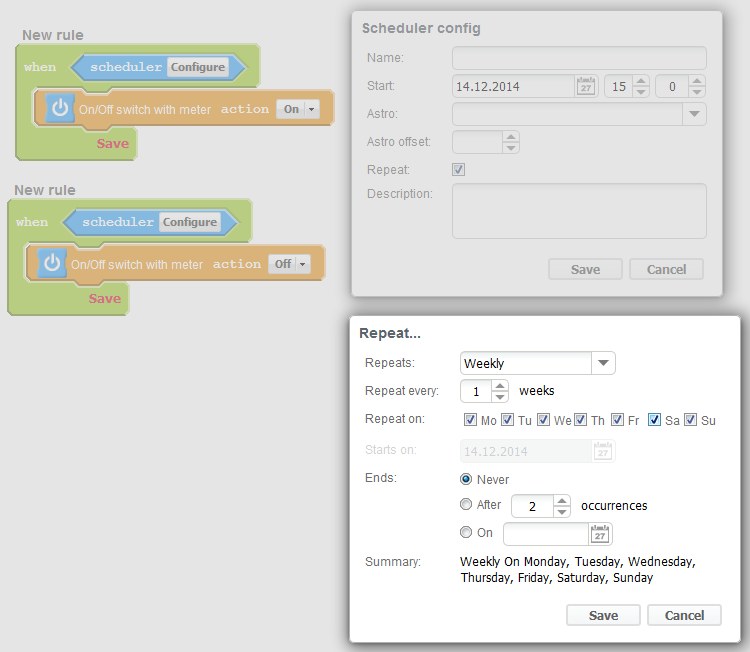The height and width of the screenshot is (652, 750).
Task: Open the Astro dropdown list
Action: coord(695,114)
